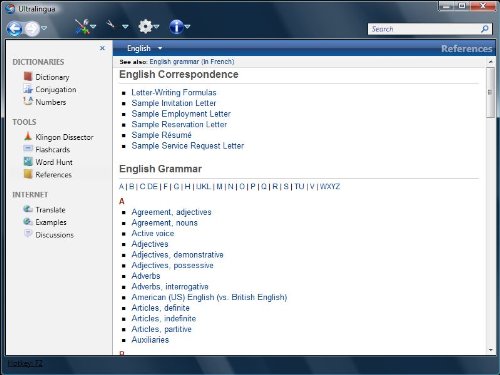The image size is (500, 375).
Task: Open Examples under Internet
Action: [x=45, y=222]
